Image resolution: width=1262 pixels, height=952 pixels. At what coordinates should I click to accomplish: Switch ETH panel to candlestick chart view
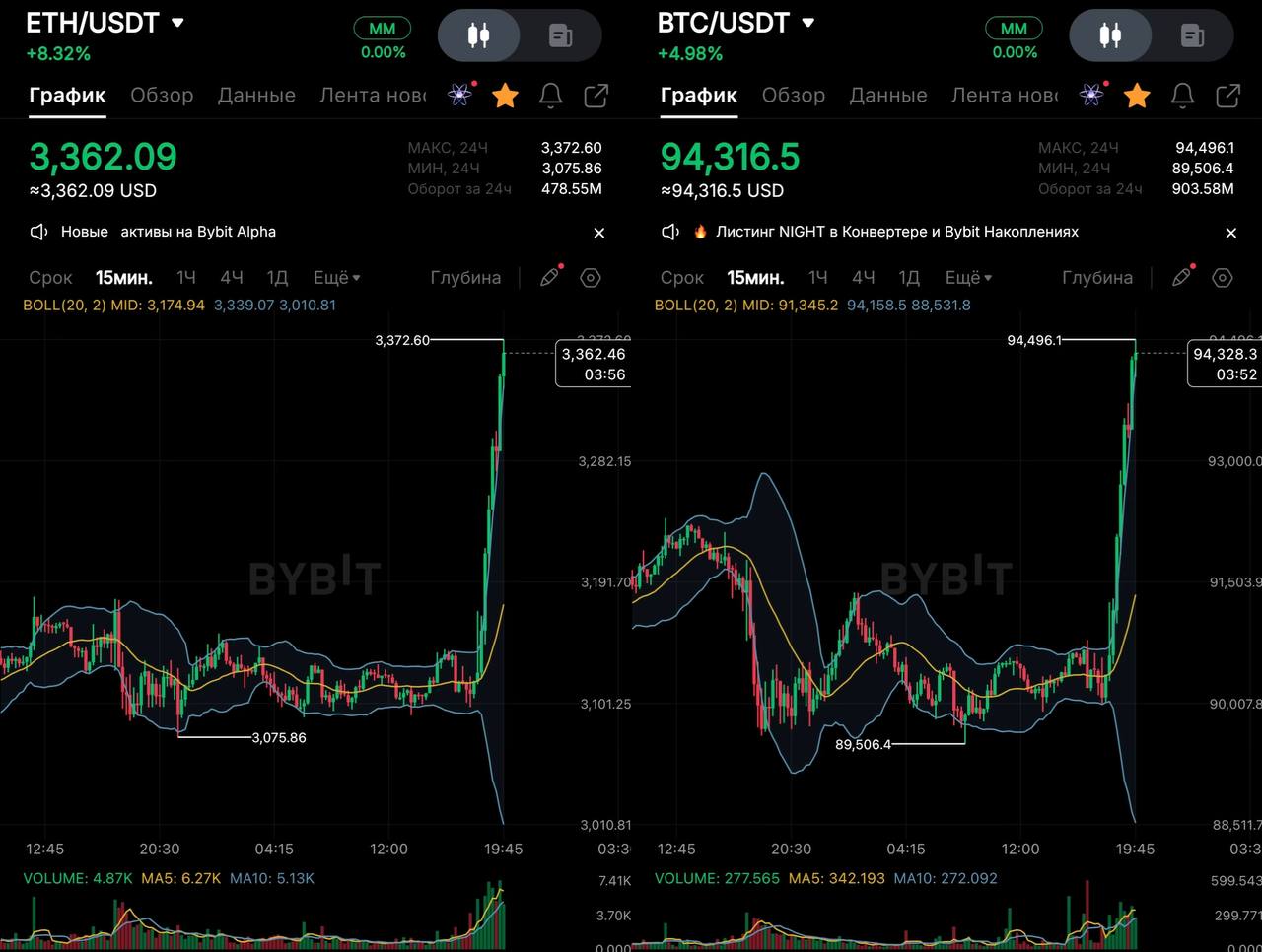[x=478, y=36]
